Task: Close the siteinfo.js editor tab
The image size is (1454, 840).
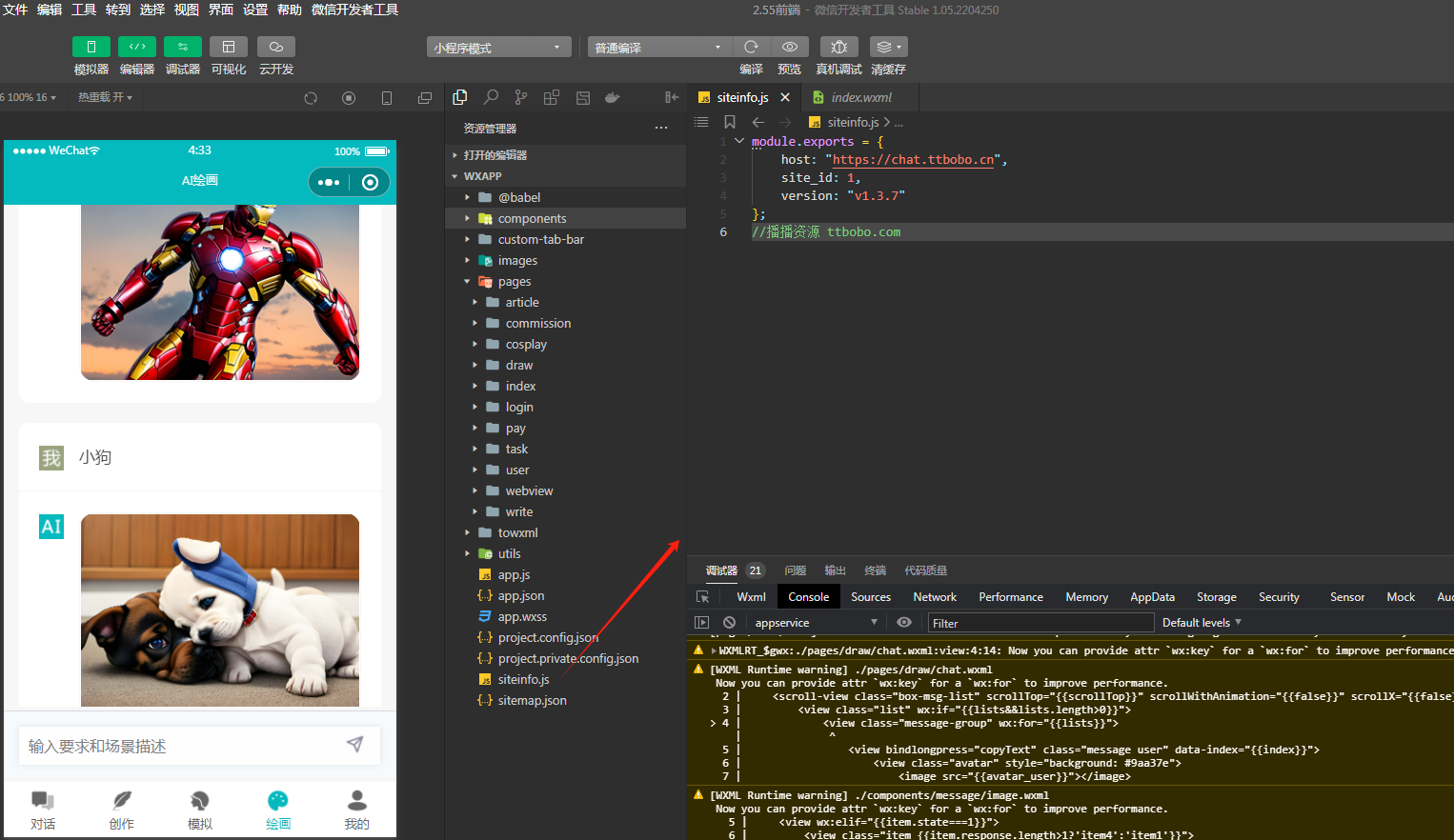Action: pos(785,97)
